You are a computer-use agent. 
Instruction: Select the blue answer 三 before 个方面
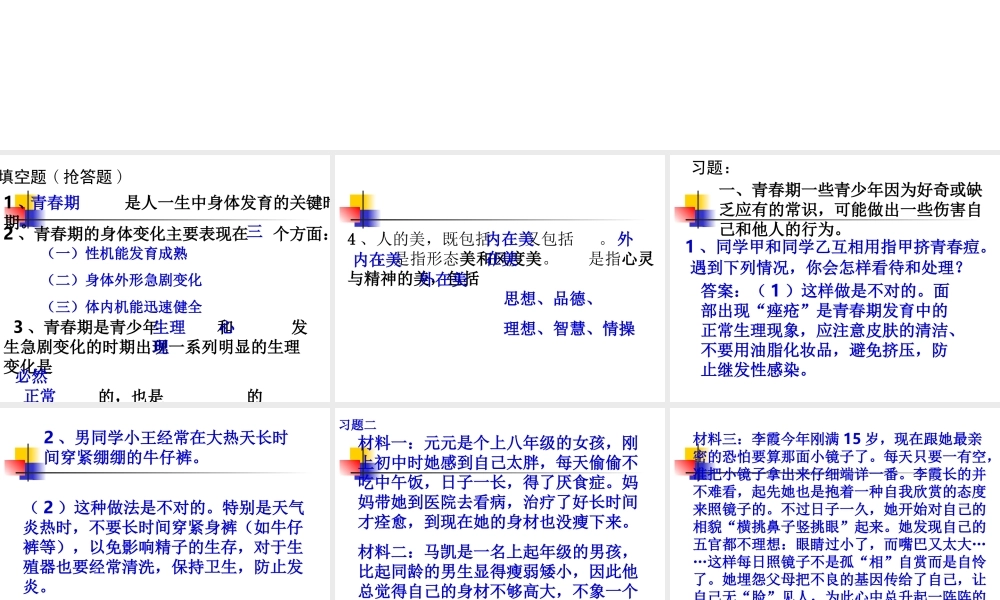[x=255, y=232]
